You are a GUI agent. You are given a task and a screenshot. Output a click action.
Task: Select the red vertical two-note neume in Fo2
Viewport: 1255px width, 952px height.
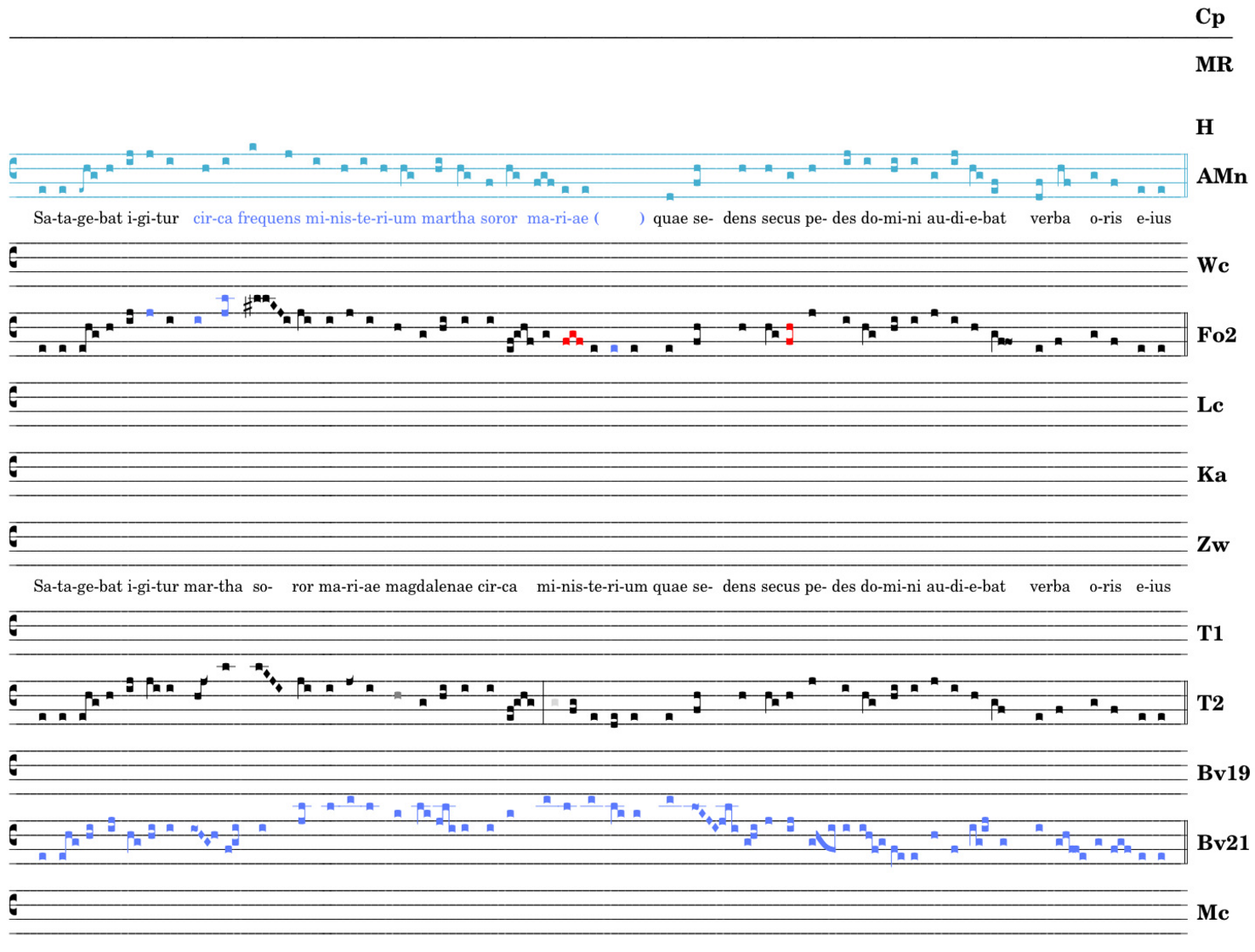790,334
